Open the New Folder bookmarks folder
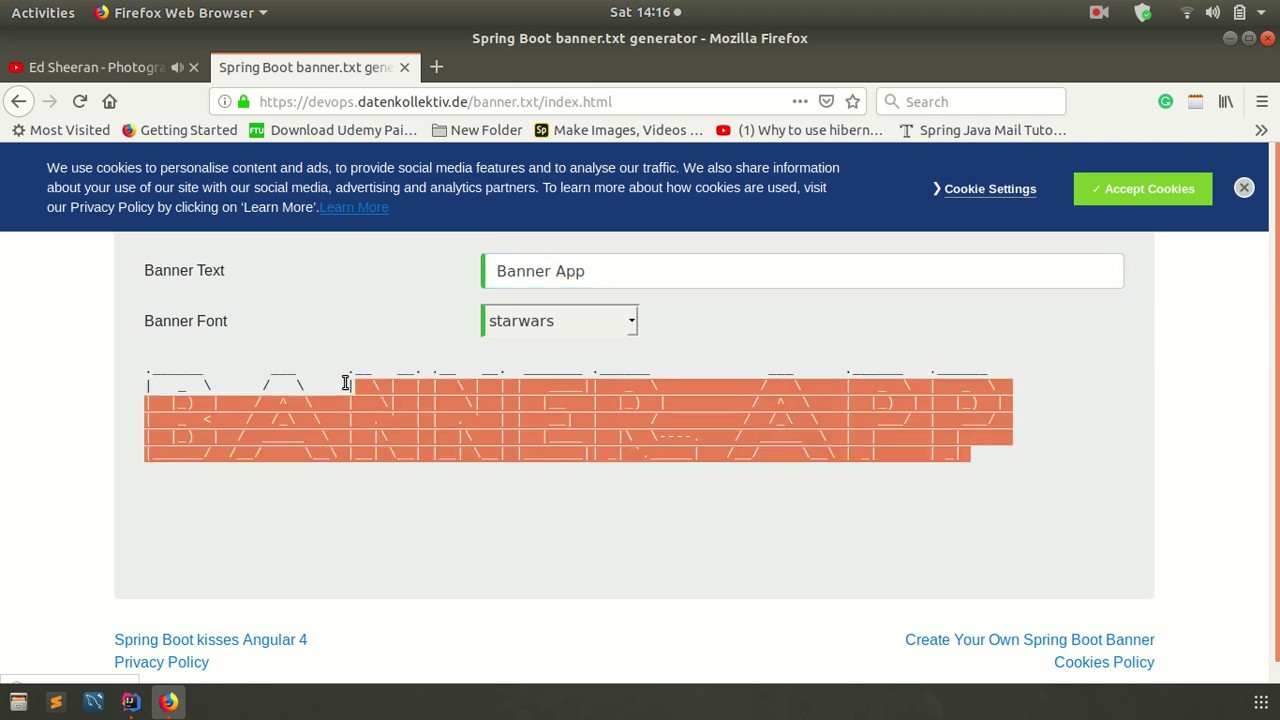The height and width of the screenshot is (720, 1280). (477, 130)
